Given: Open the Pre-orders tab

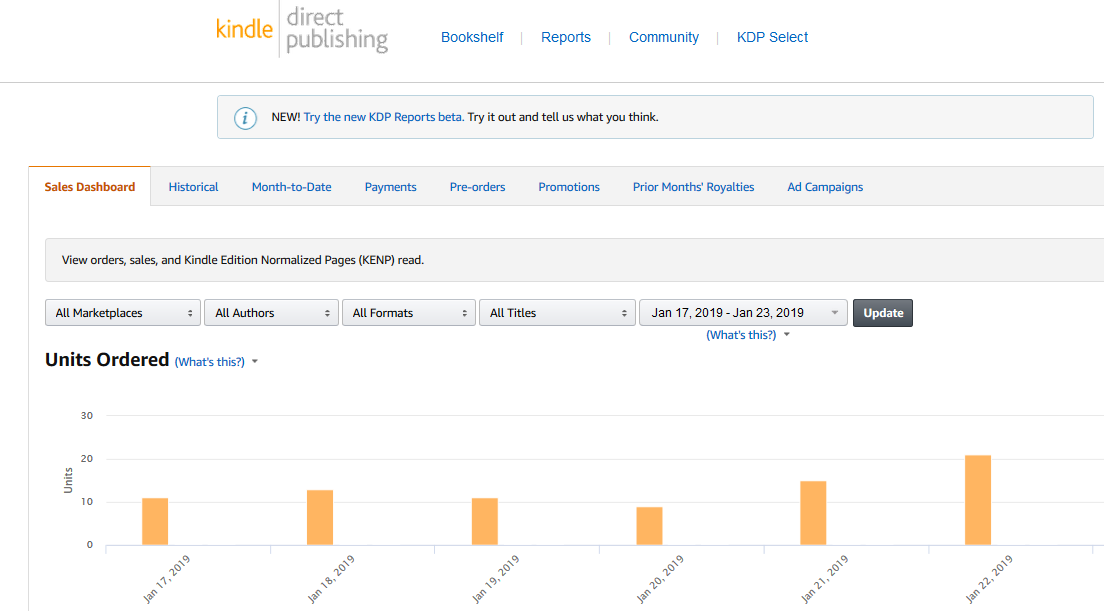Looking at the screenshot, I should pos(477,187).
